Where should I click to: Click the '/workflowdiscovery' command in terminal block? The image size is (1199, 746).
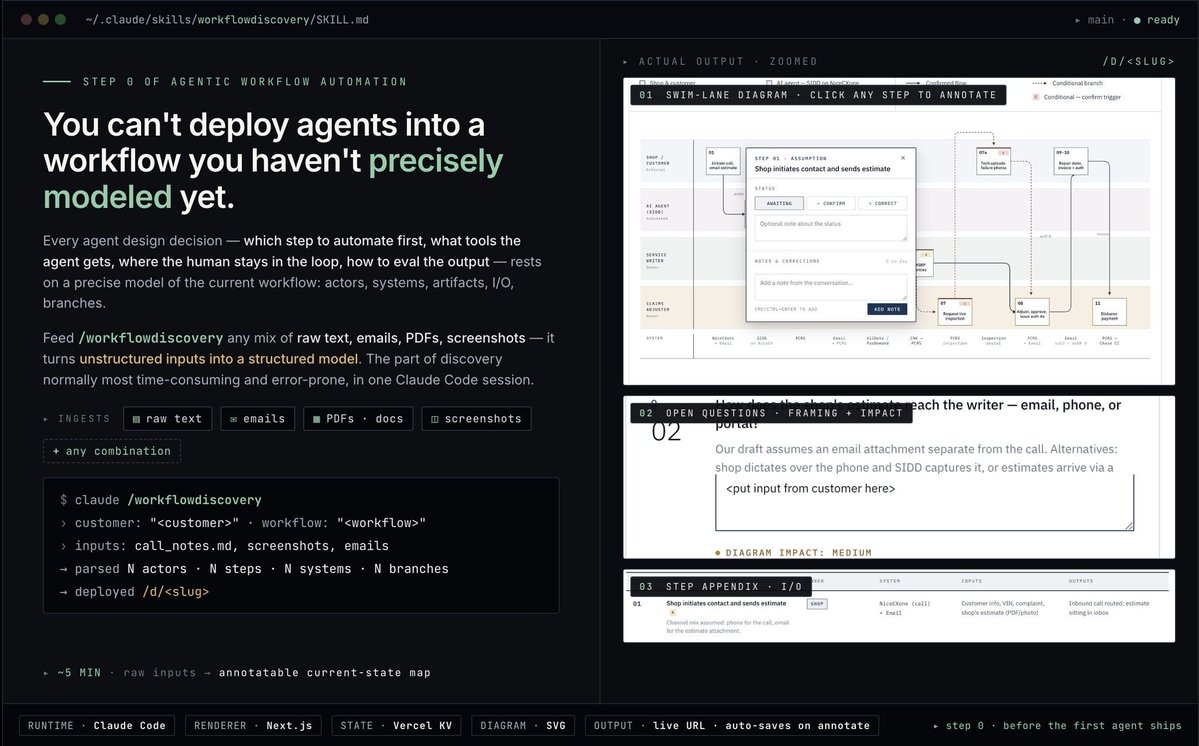click(x=194, y=500)
